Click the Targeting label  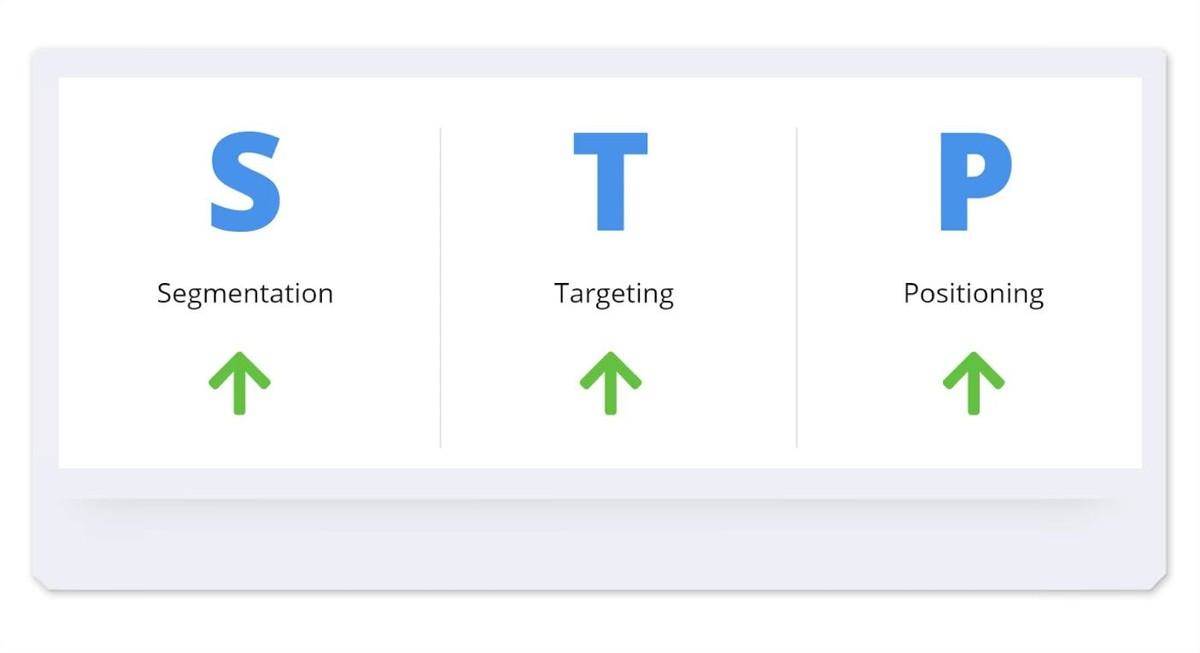614,294
